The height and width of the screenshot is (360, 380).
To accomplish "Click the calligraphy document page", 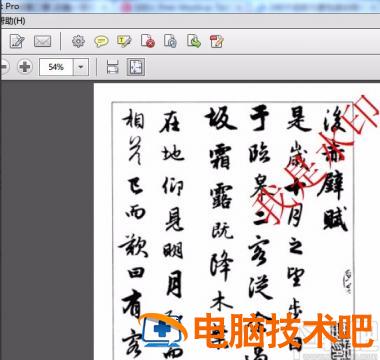I will click(237, 222).
